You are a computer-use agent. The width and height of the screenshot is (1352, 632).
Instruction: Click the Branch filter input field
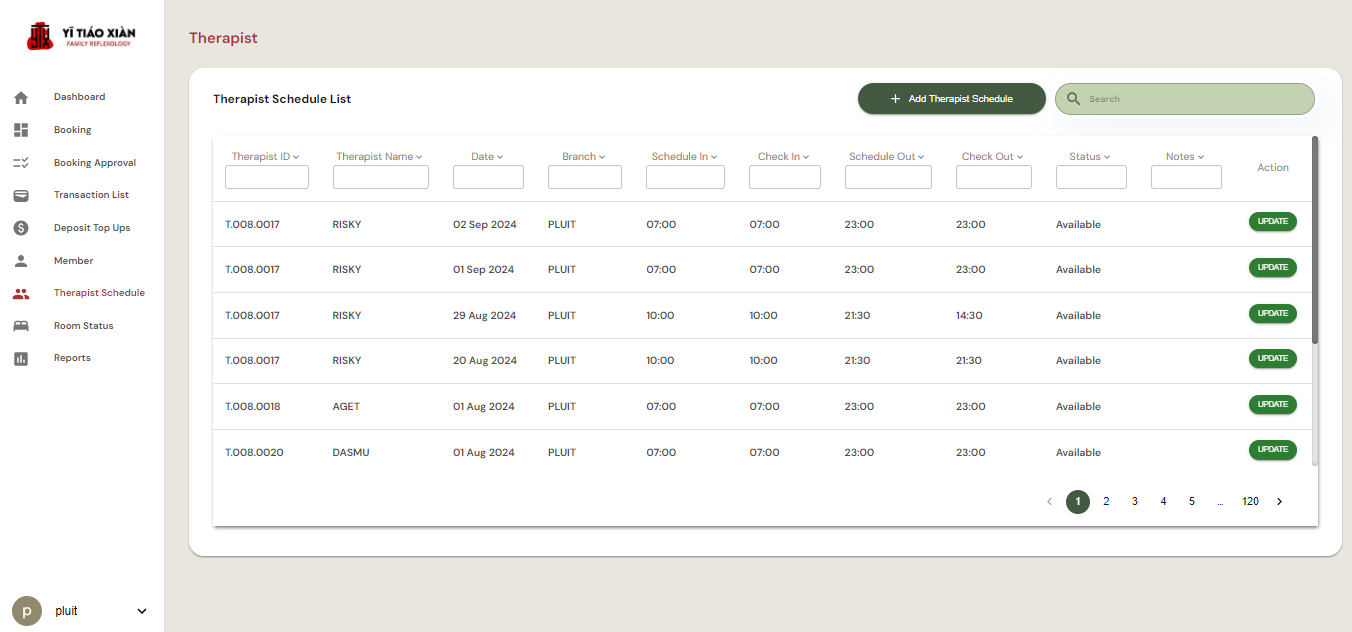coord(584,178)
